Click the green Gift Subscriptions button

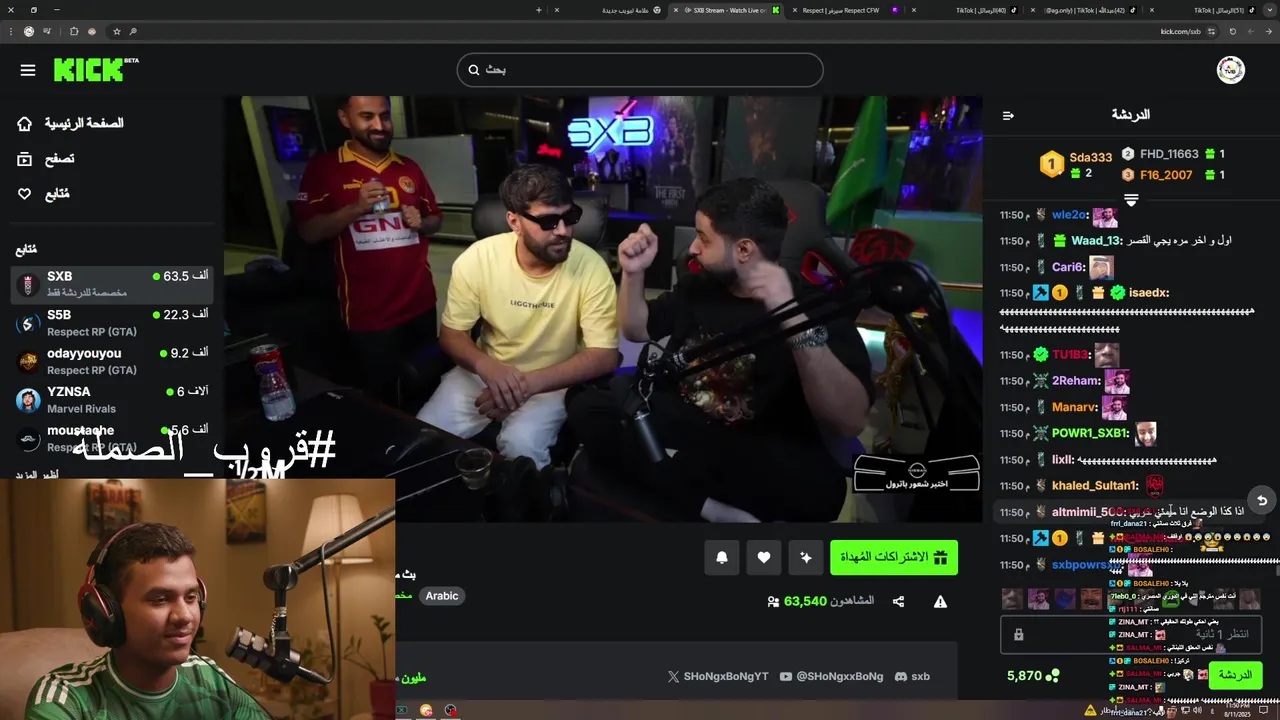(x=894, y=558)
